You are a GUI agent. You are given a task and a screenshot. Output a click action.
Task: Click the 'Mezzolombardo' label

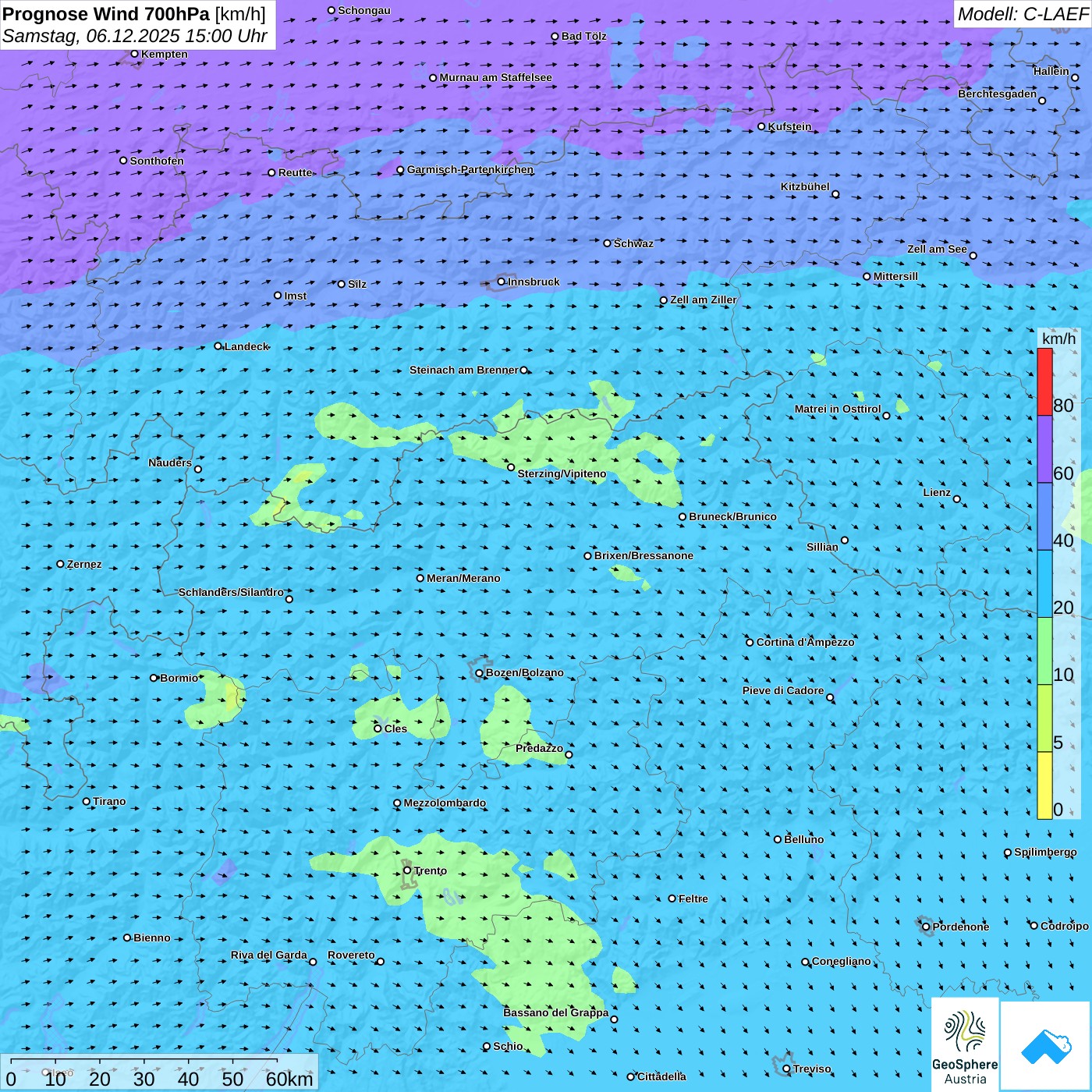coord(445,803)
